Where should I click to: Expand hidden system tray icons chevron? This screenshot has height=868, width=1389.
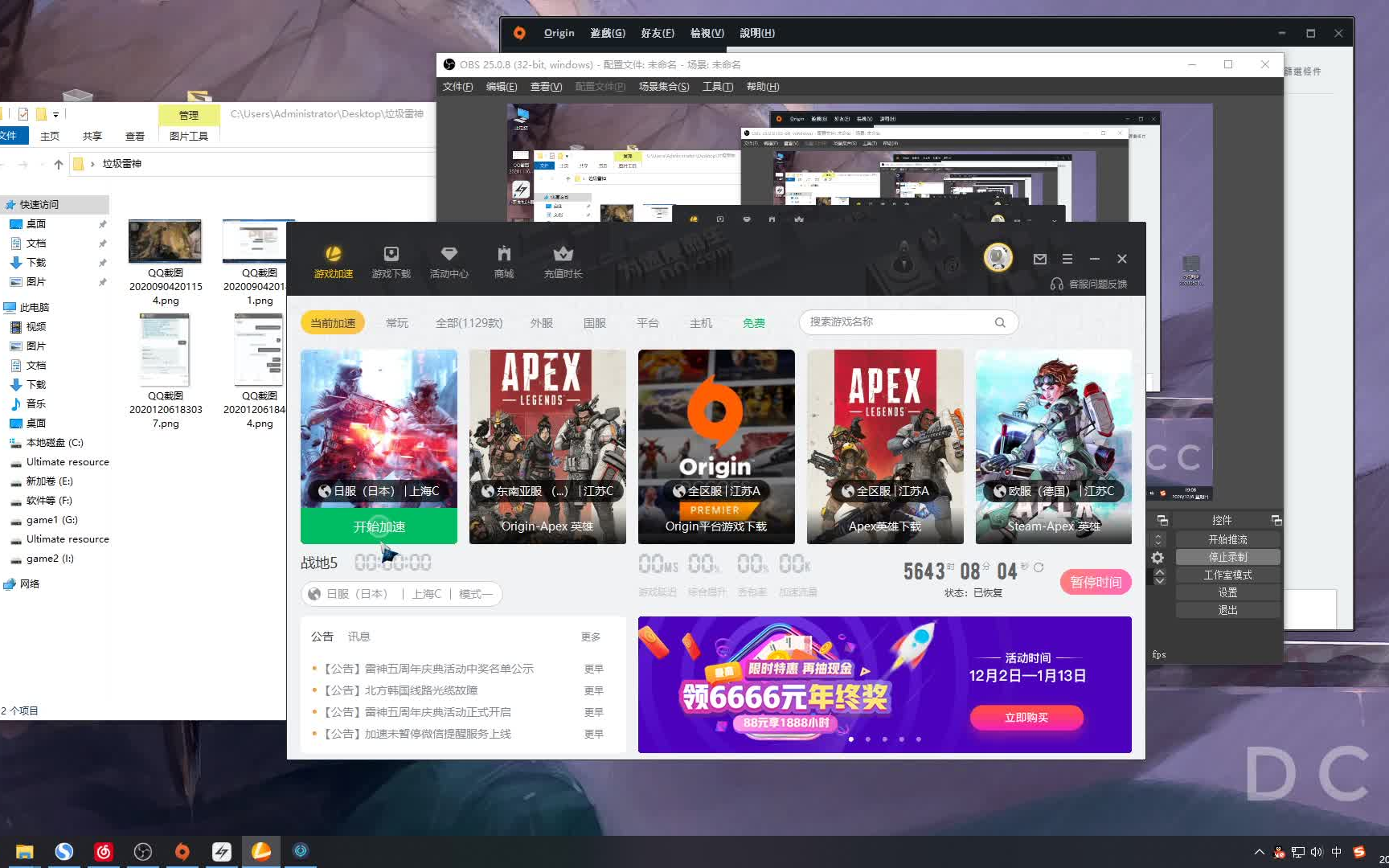[1259, 852]
